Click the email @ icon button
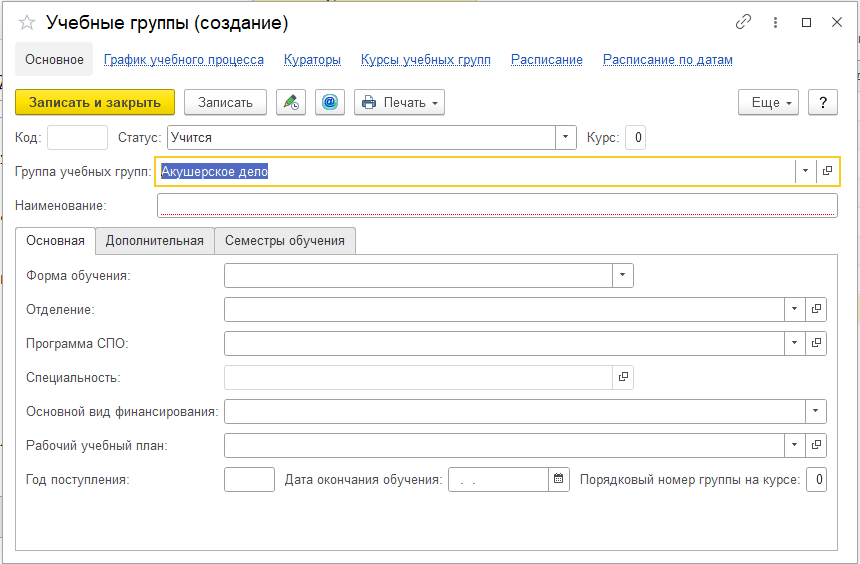The image size is (860, 564). (330, 102)
